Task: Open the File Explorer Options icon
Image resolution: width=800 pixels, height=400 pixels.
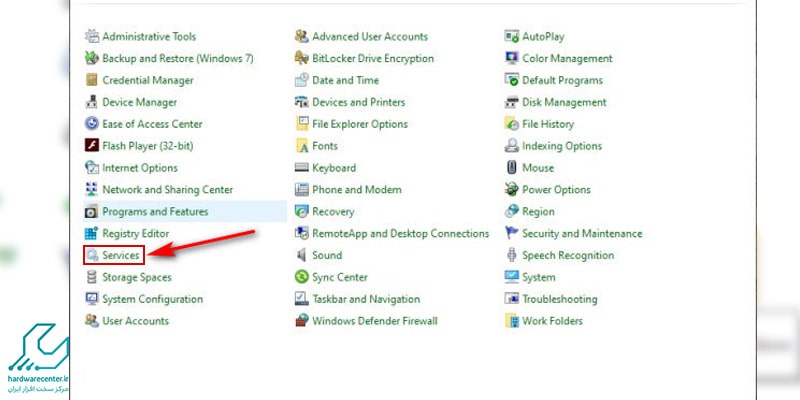Action: pyautogui.click(x=302, y=124)
